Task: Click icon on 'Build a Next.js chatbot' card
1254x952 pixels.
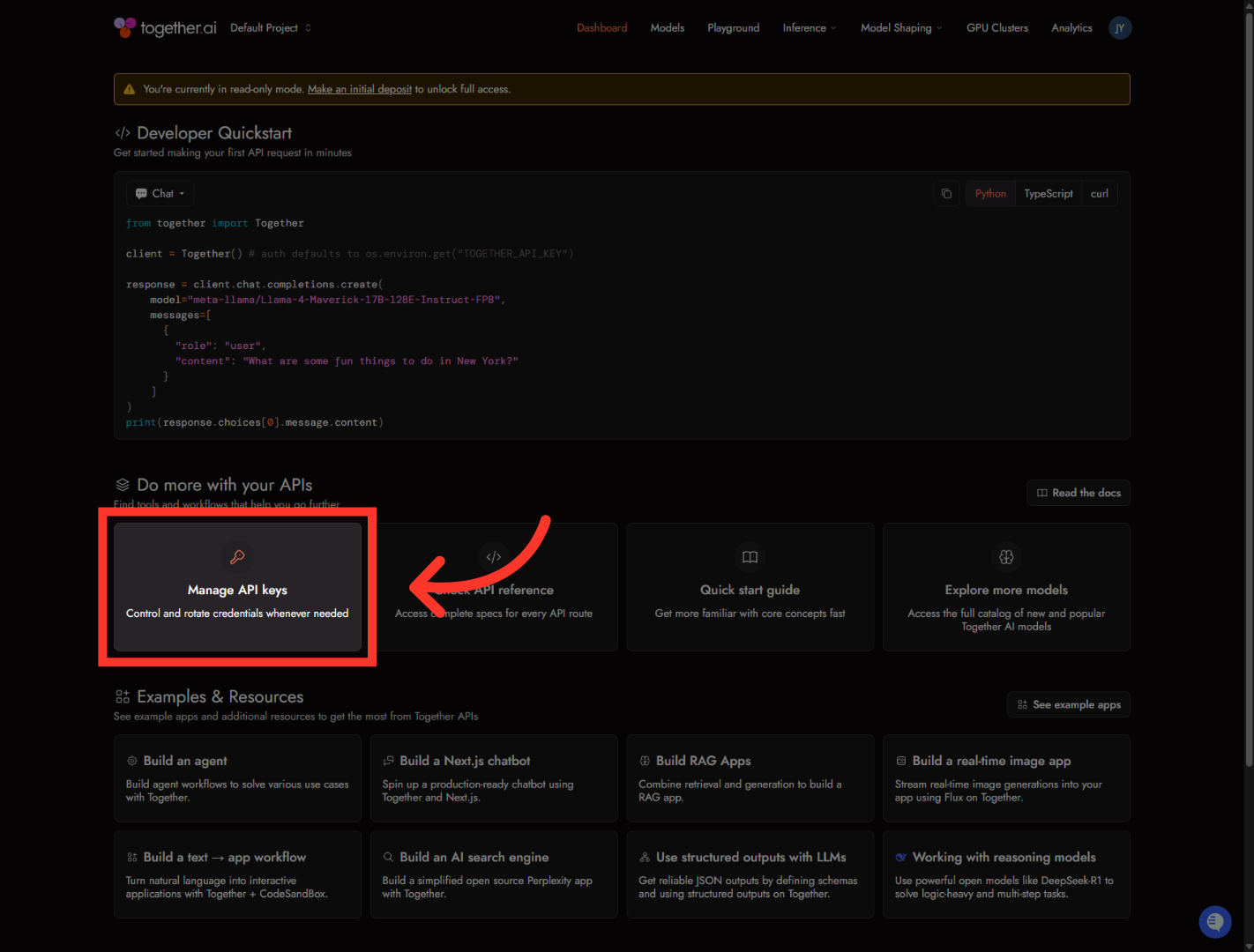Action: pyautogui.click(x=388, y=761)
